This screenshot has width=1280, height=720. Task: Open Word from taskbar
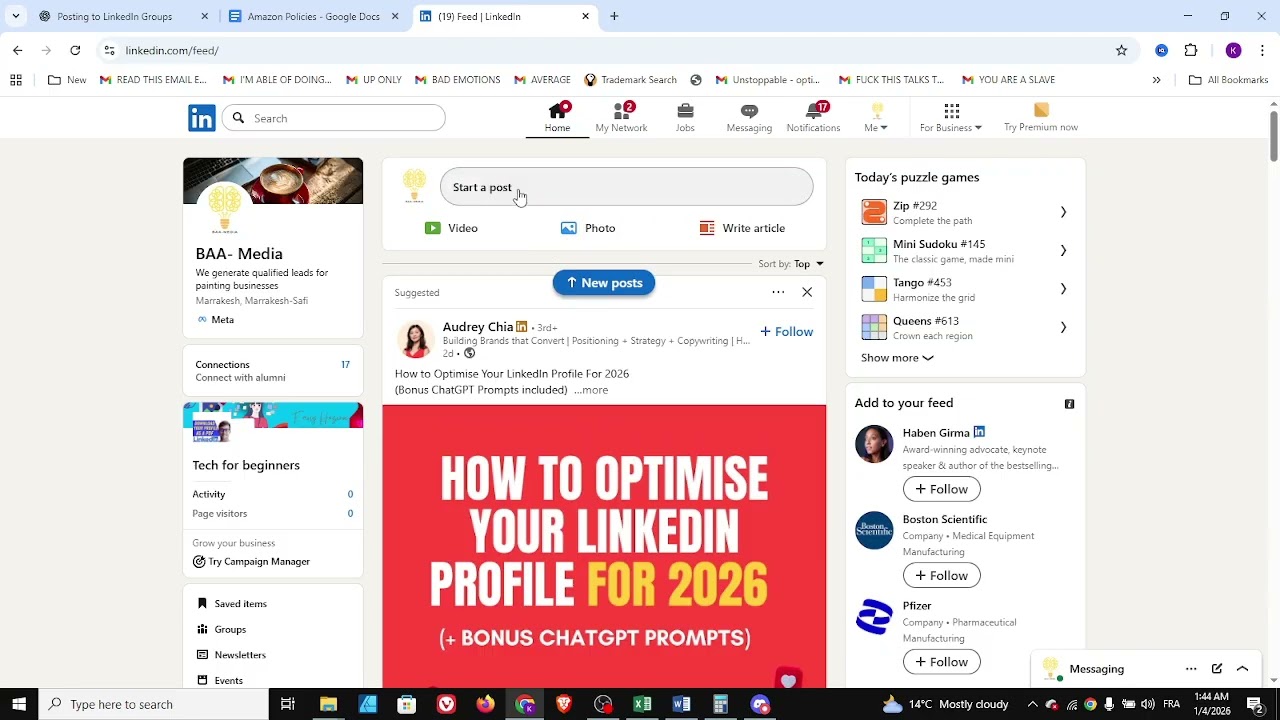coord(681,704)
